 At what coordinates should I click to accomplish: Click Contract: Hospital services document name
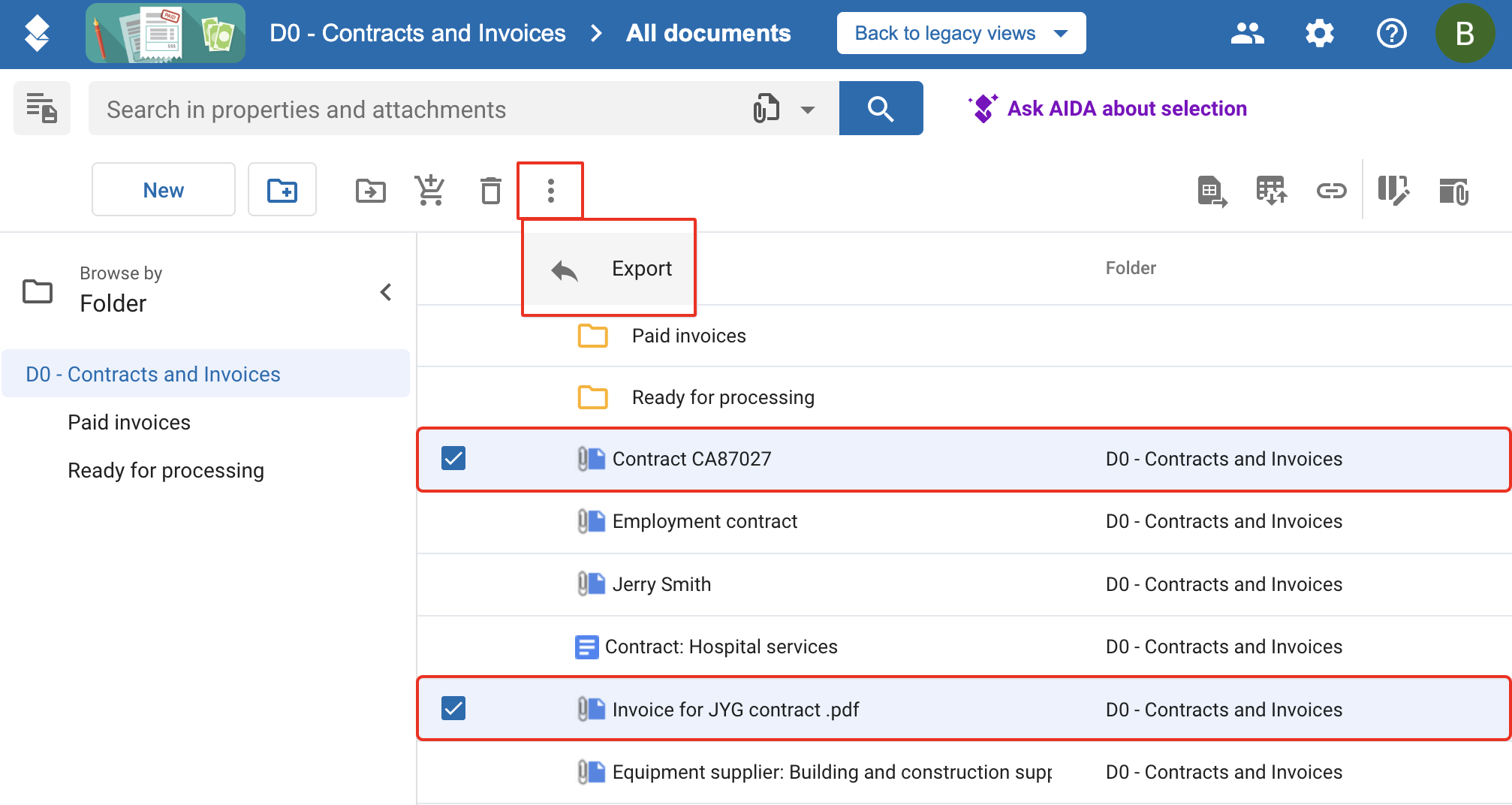(721, 647)
